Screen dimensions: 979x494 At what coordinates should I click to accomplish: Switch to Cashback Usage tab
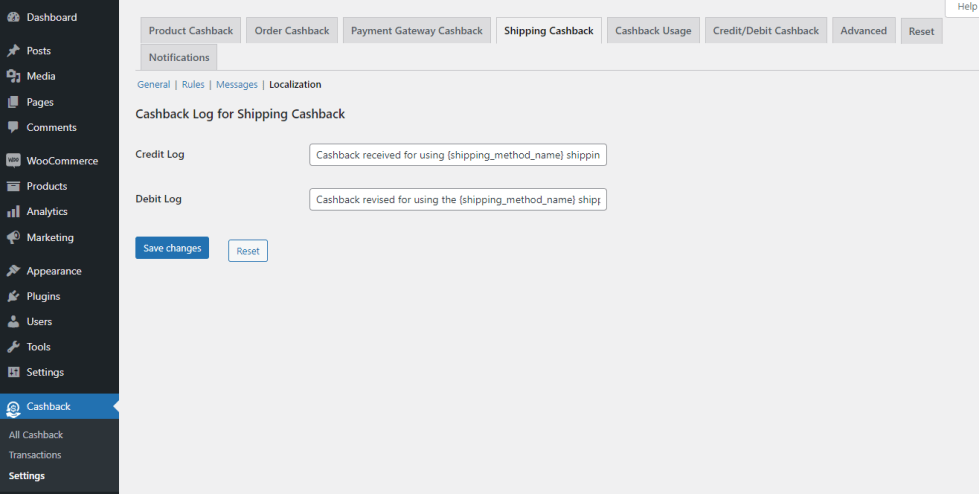[653, 31]
